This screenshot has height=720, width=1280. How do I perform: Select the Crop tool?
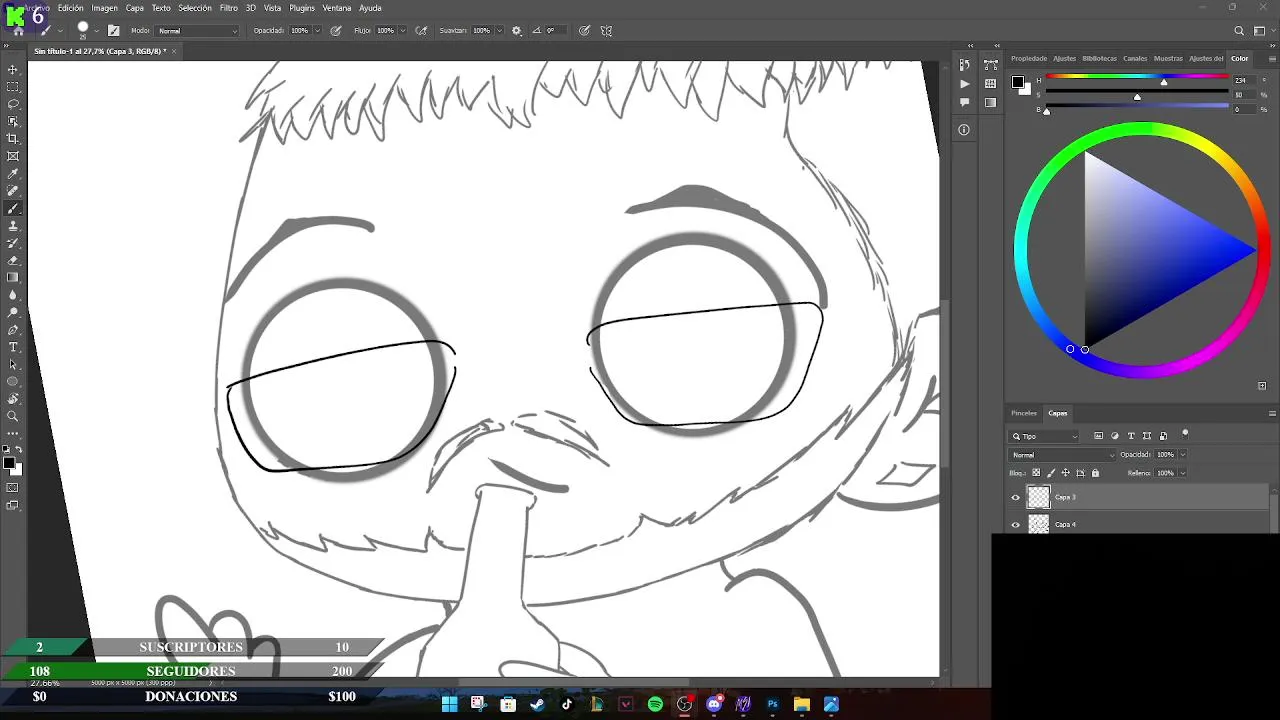point(13,139)
